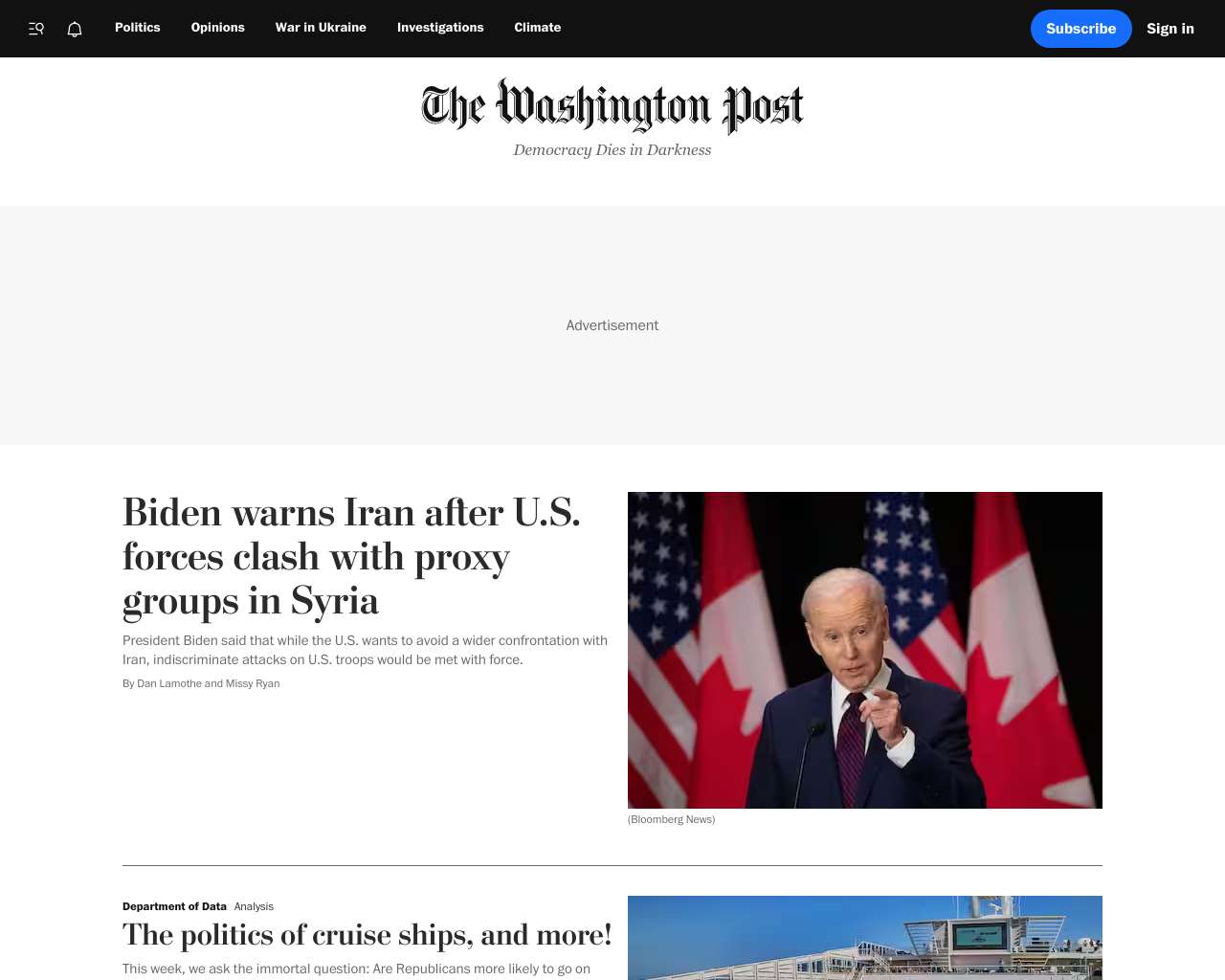
Task: Open the Politics section
Action: click(138, 28)
